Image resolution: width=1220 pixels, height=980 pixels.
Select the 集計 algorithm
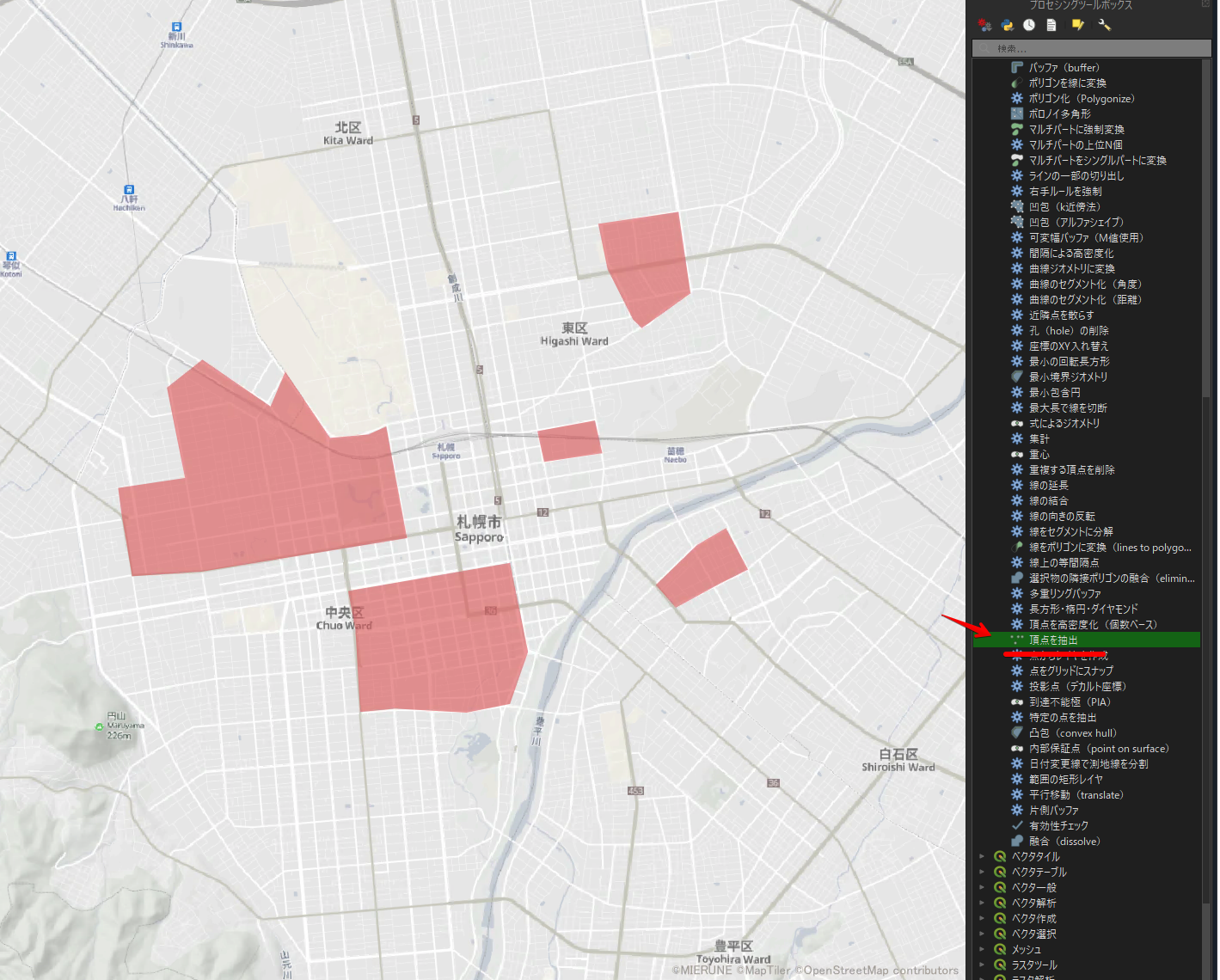click(x=1039, y=439)
